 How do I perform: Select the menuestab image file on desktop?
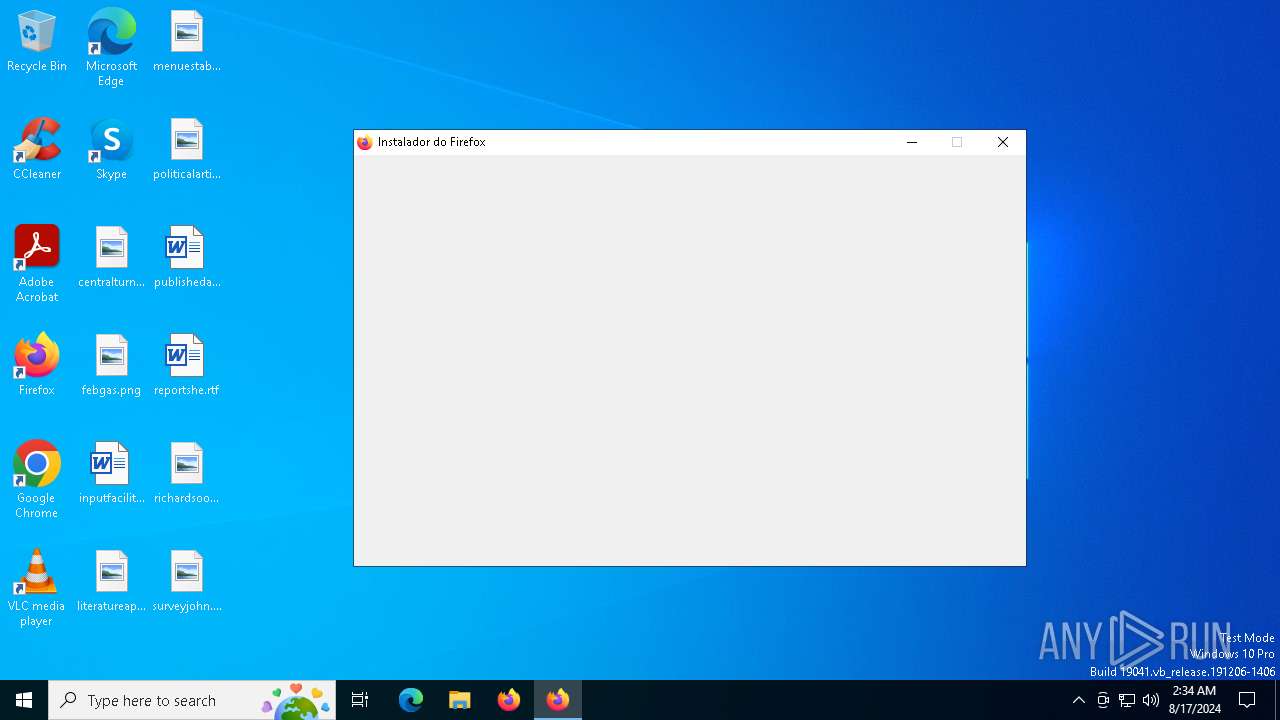(x=187, y=41)
